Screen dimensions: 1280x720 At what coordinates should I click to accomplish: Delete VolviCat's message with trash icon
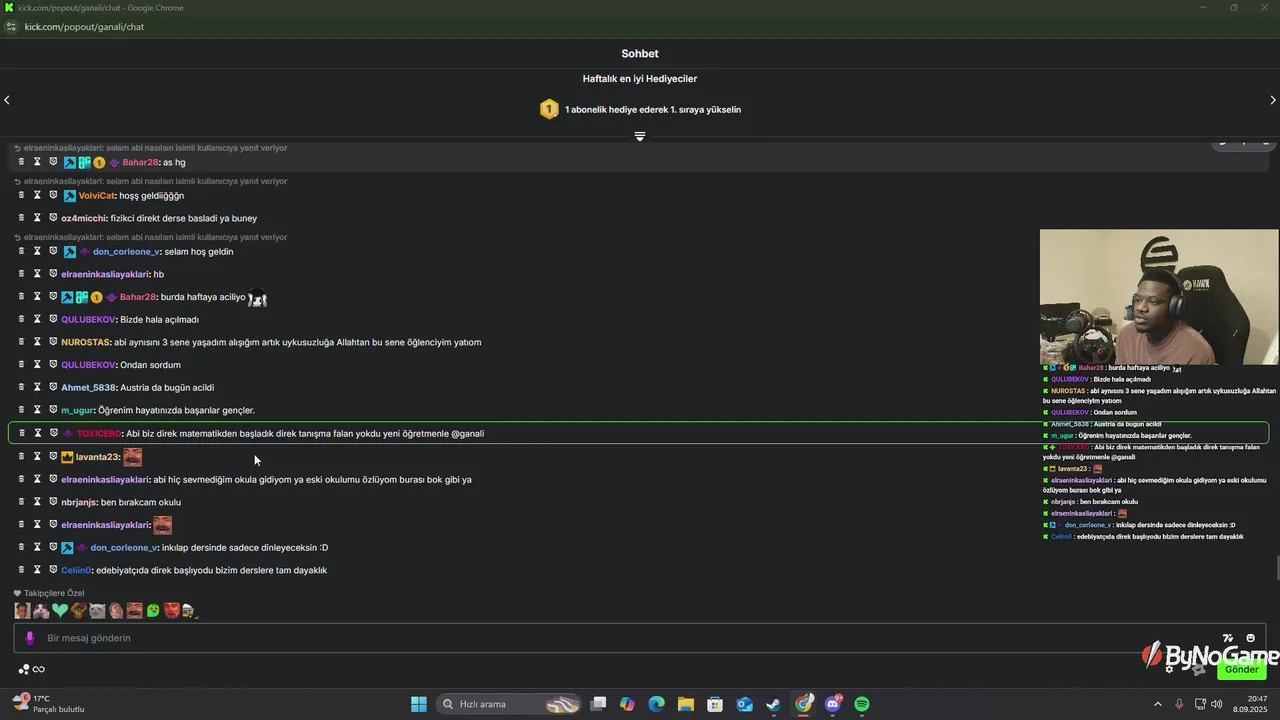[21, 195]
